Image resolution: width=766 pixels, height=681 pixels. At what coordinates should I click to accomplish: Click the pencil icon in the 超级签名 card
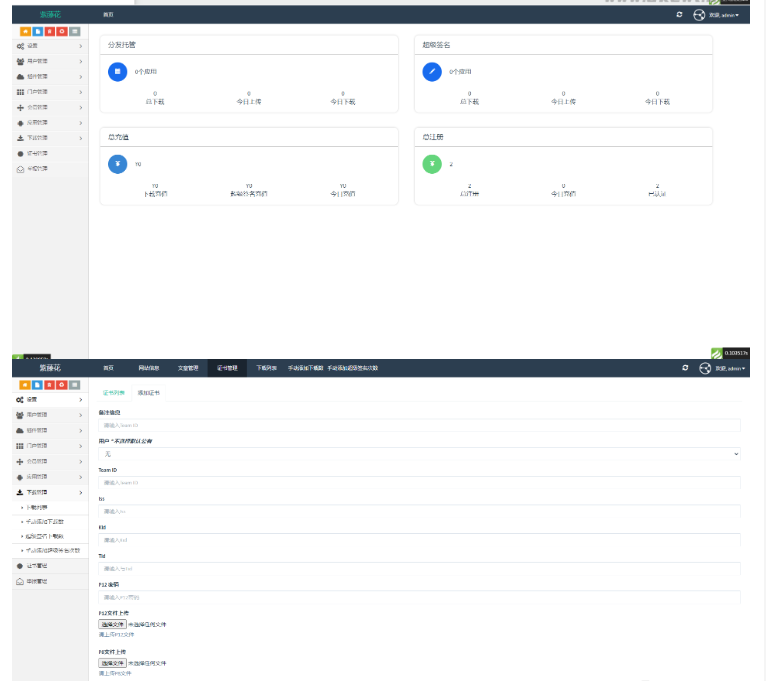point(431,71)
